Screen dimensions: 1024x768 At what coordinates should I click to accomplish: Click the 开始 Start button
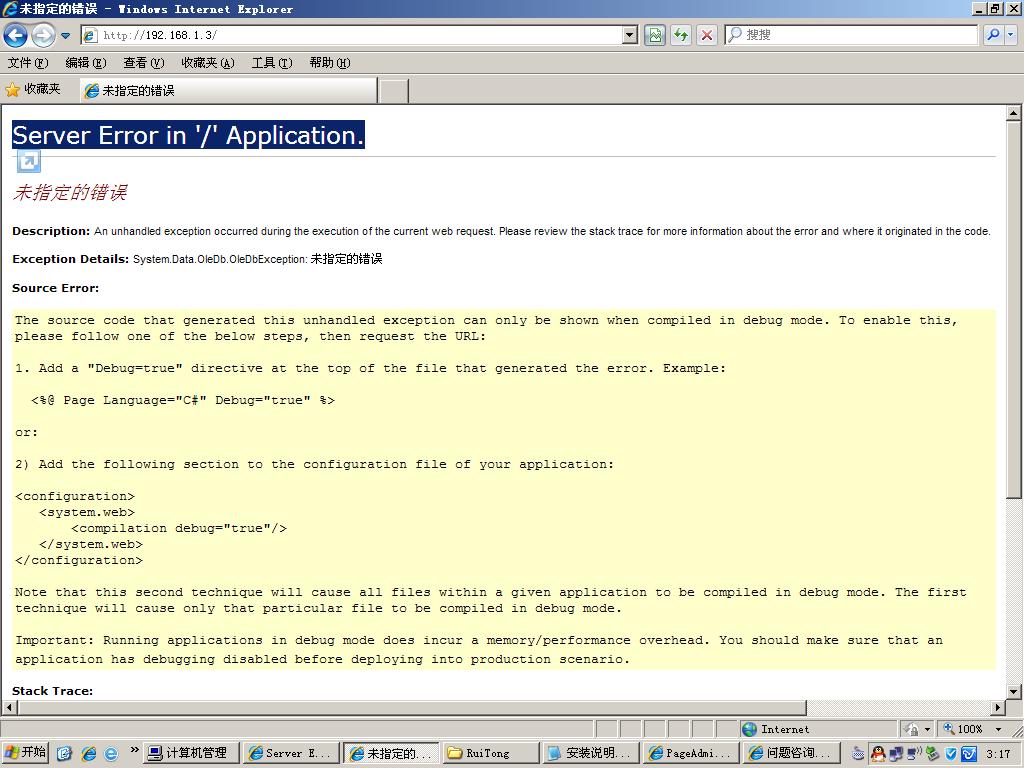(26, 753)
